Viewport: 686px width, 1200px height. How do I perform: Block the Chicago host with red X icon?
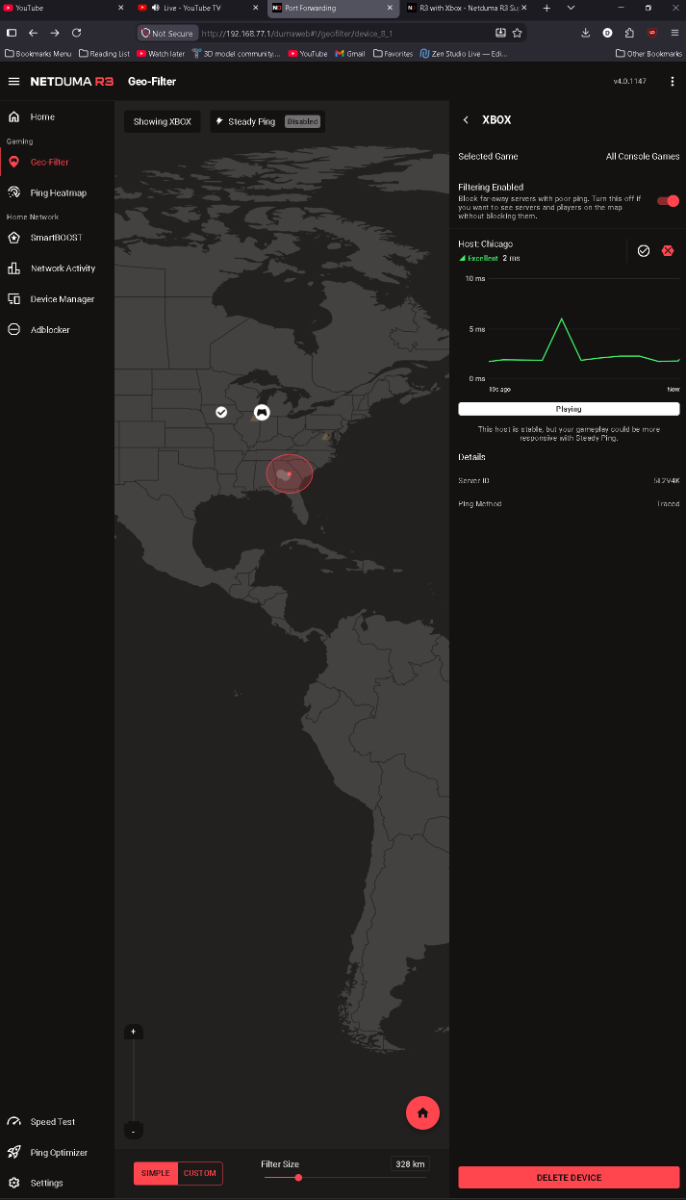pos(668,251)
